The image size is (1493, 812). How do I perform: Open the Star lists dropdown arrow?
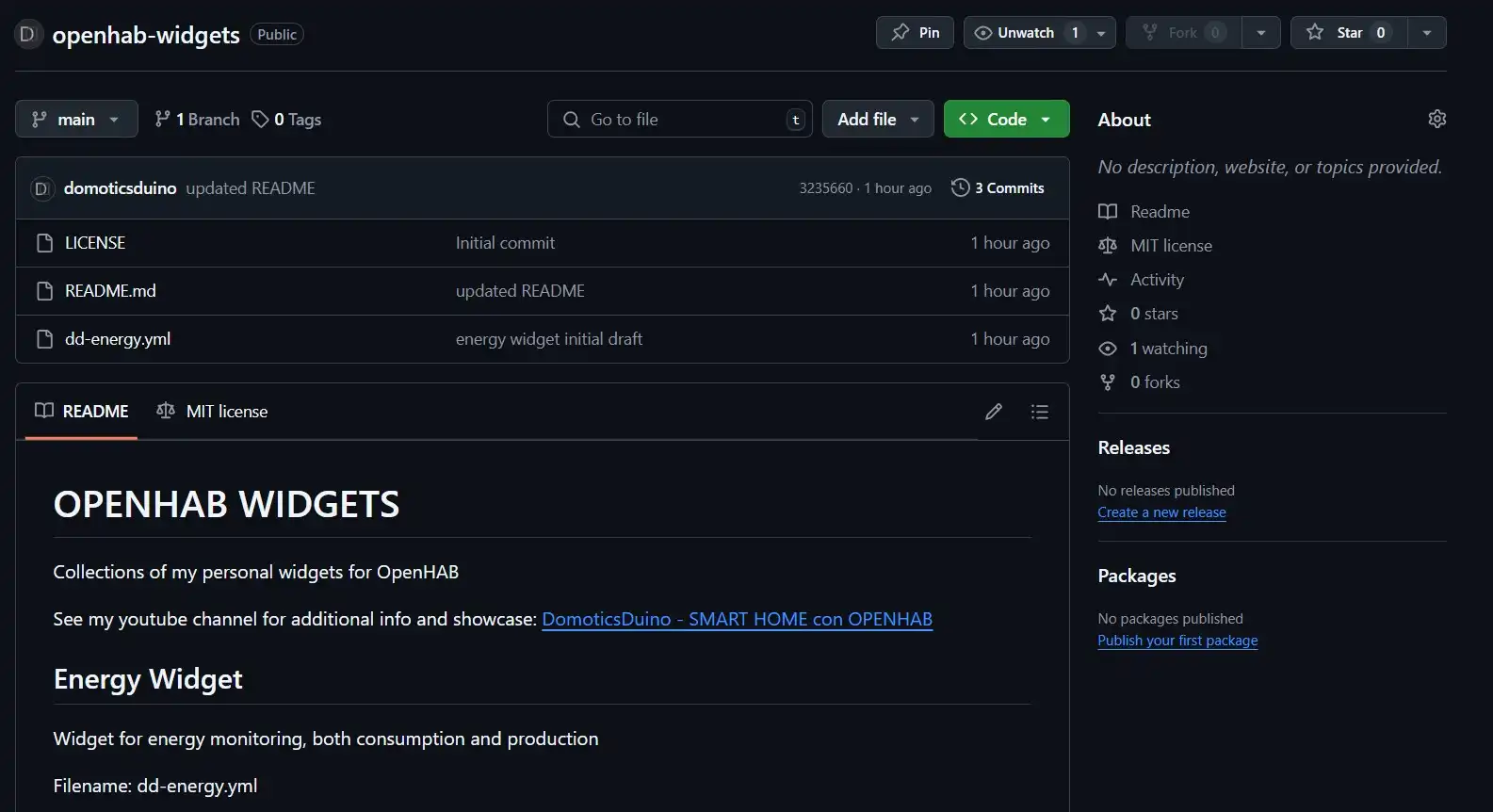tap(1427, 33)
